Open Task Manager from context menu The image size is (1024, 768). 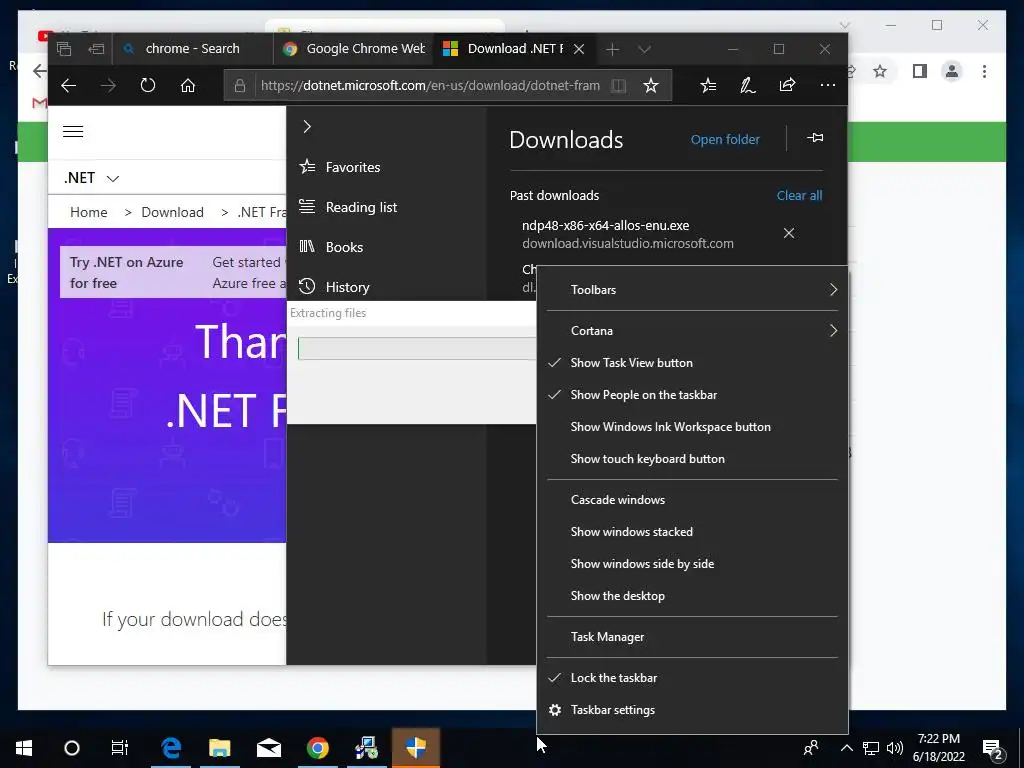[x=692, y=637]
